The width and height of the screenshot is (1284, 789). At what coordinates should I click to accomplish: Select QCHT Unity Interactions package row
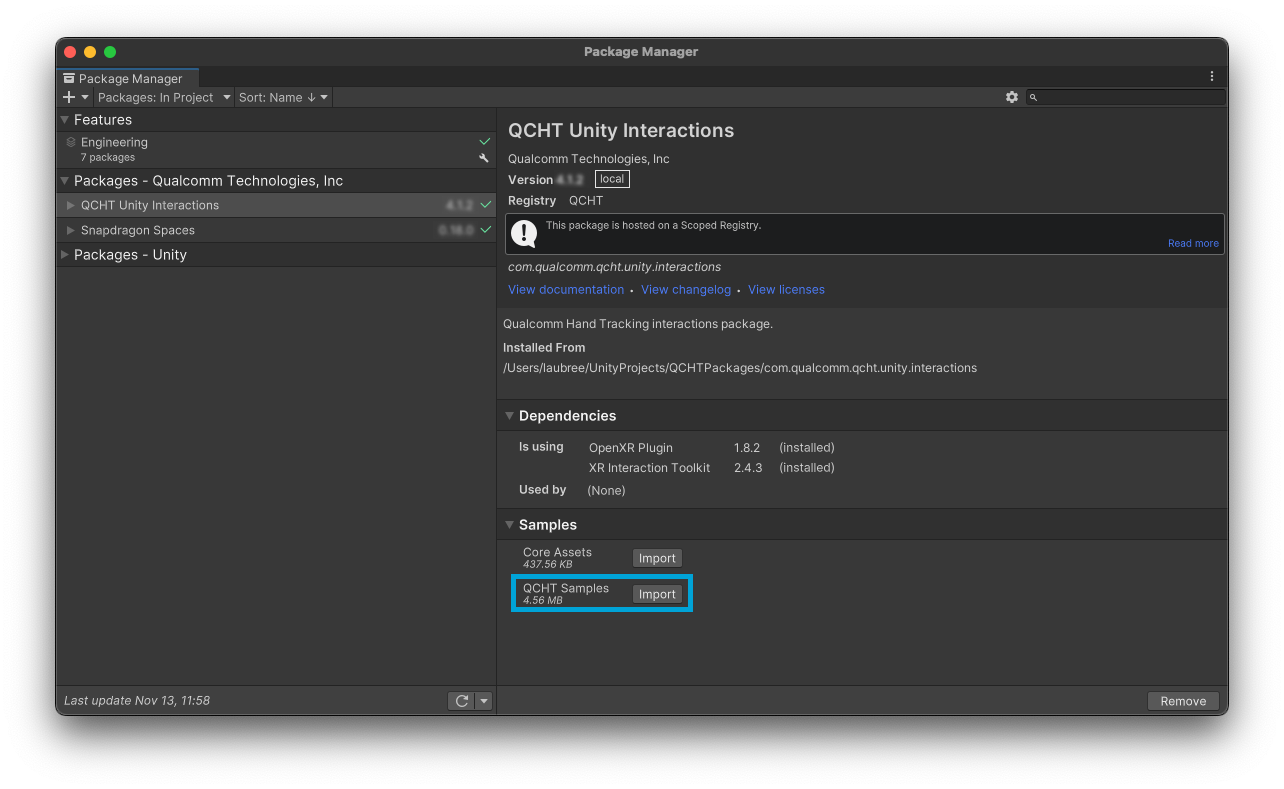pos(276,205)
